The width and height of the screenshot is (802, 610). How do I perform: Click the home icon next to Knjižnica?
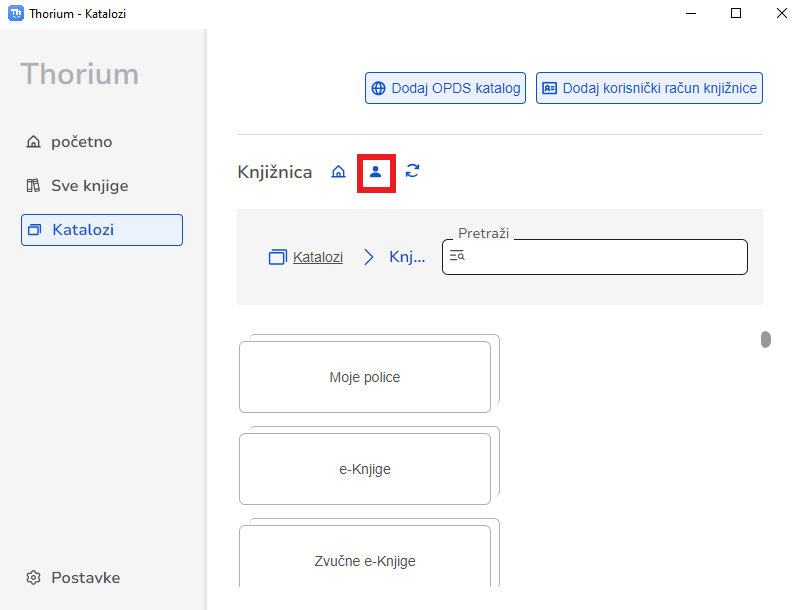[338, 172]
